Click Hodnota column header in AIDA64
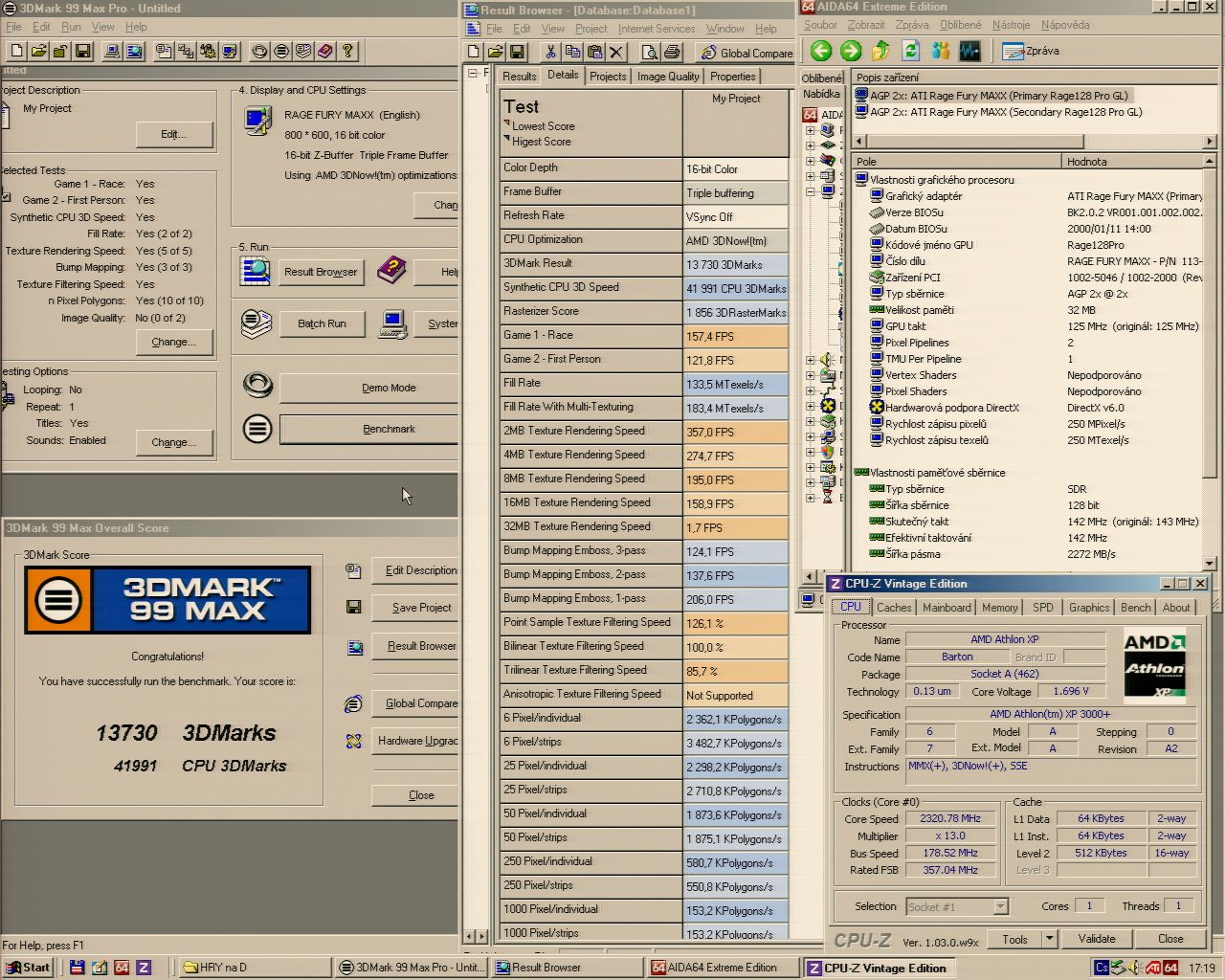The height and width of the screenshot is (980, 1225). coord(1131,162)
